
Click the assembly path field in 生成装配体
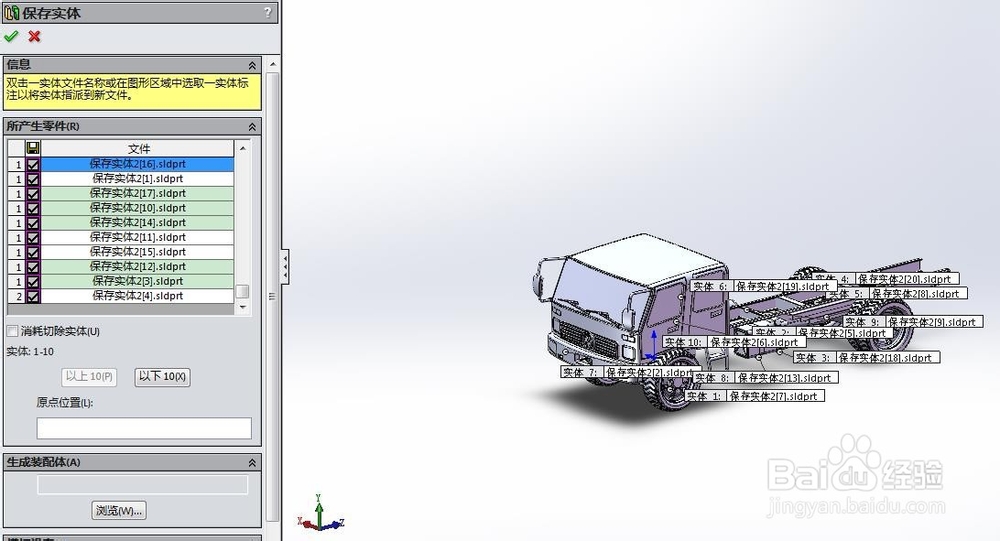tap(142, 485)
